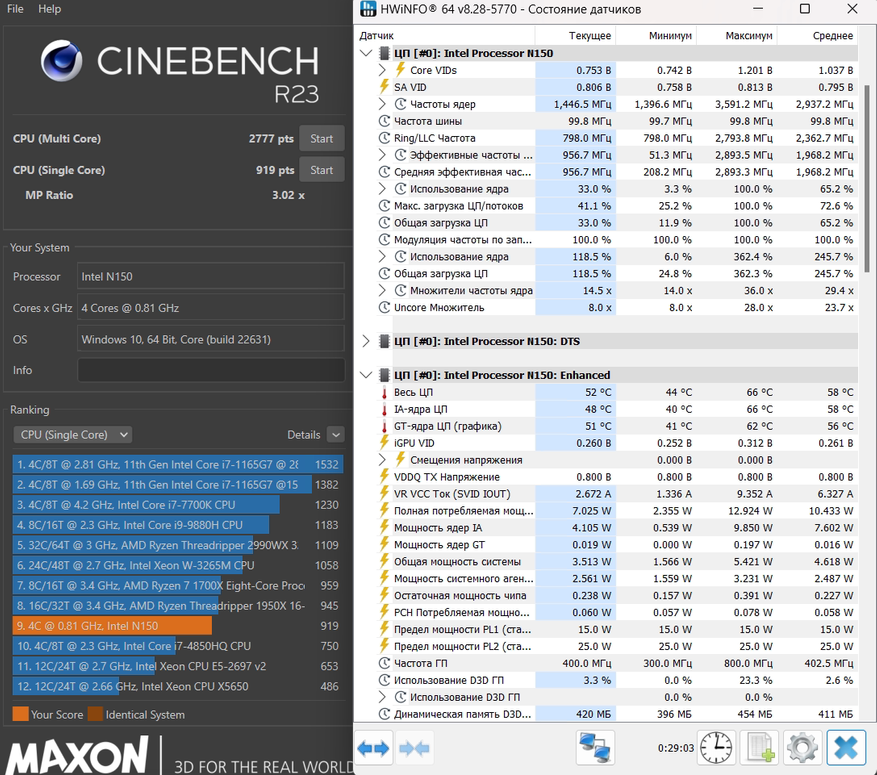Click the lightning icon beside VDDQ TX Напряжение

[384, 476]
